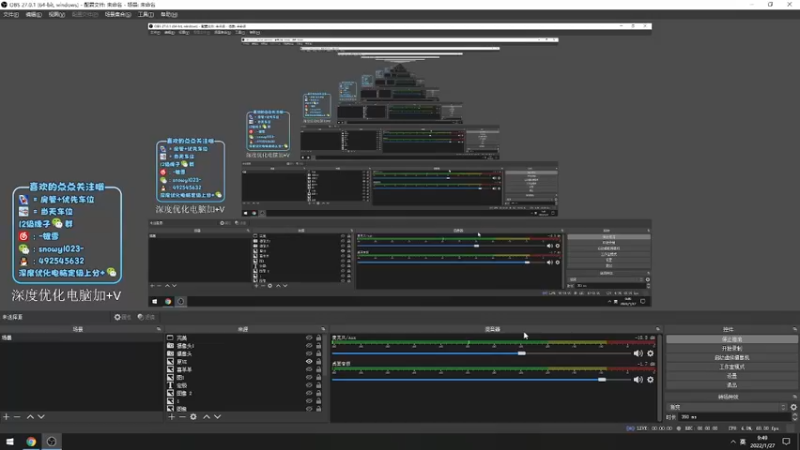Image resolution: width=800 pixels, height=450 pixels.
Task: Pop out the Scenes dock via its header icon
Action: (x=159, y=329)
